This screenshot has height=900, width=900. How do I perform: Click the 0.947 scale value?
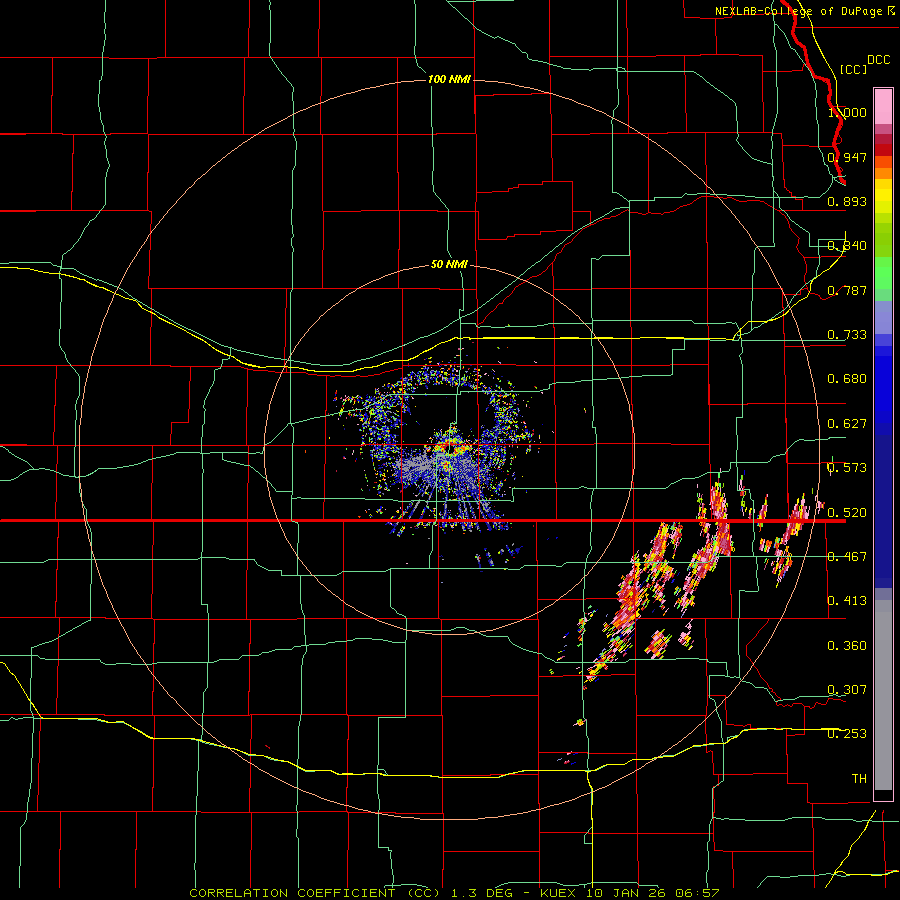pos(847,157)
